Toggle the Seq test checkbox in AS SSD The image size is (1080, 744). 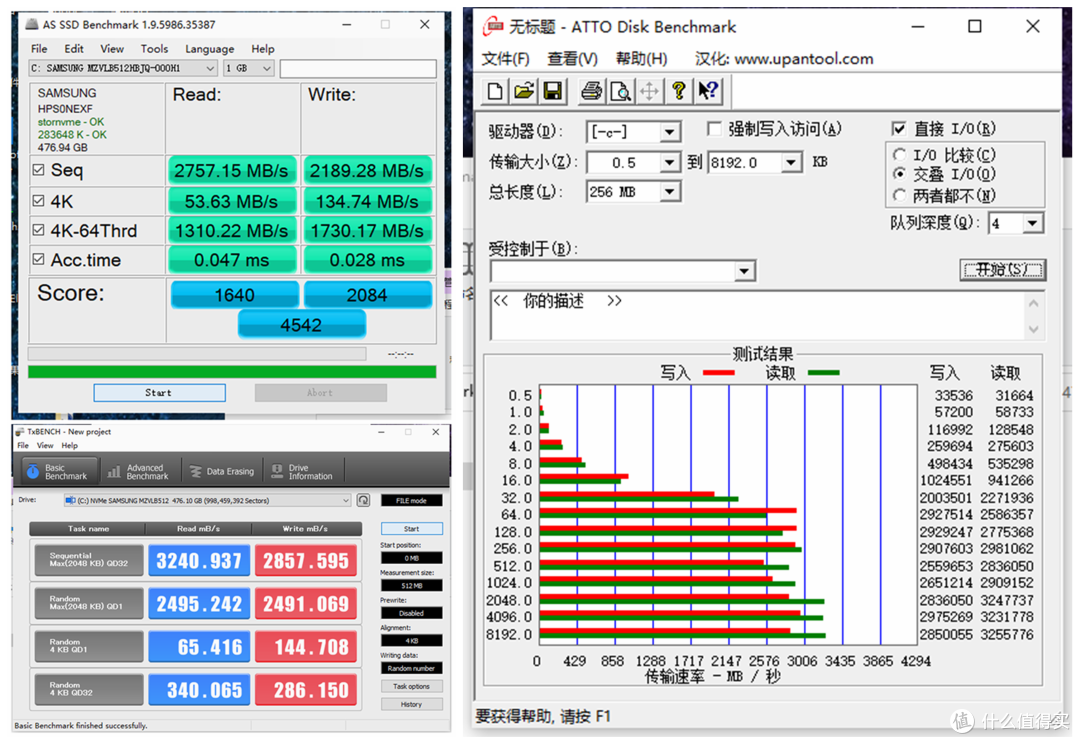coord(39,169)
